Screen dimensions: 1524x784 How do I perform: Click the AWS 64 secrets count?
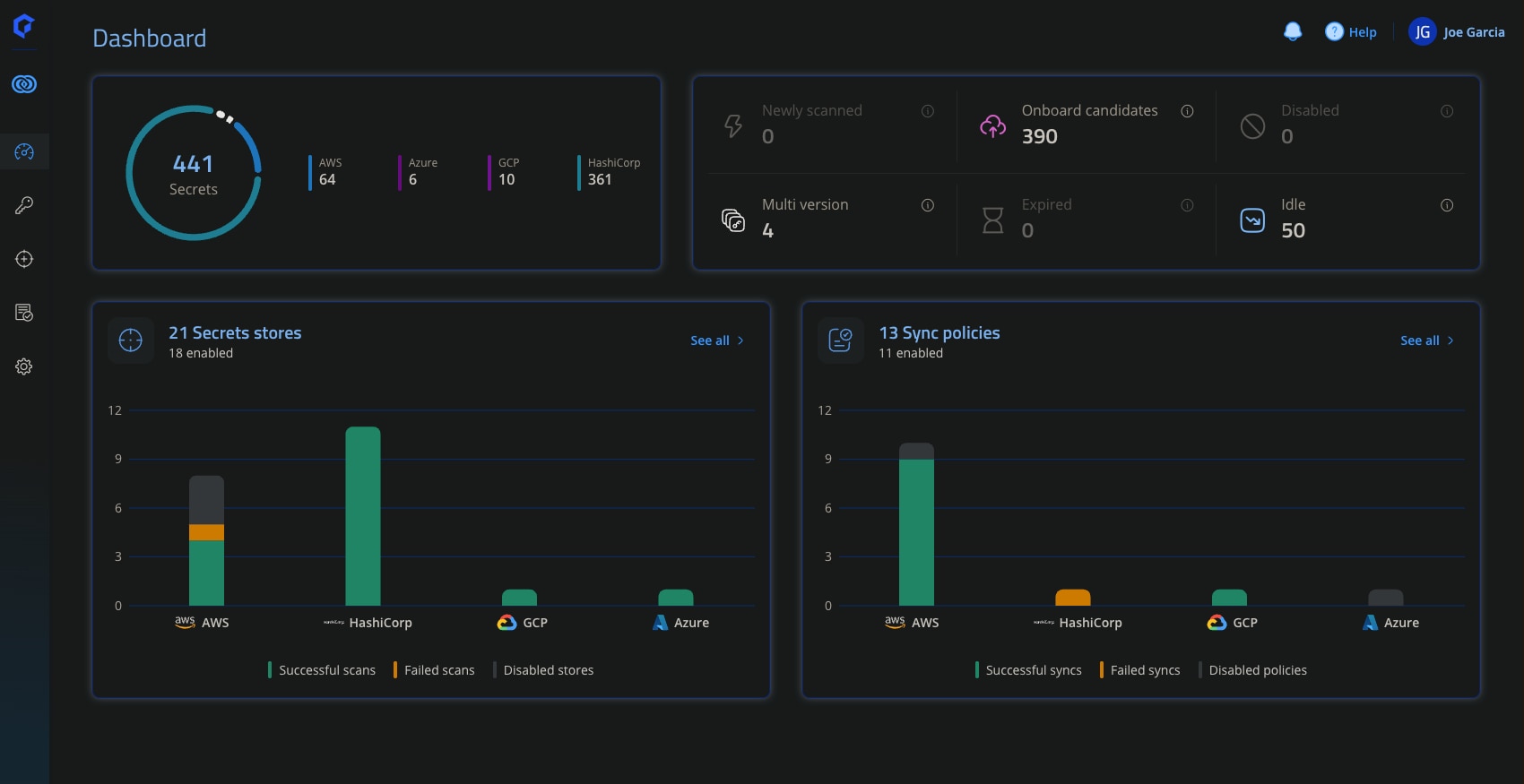[326, 172]
